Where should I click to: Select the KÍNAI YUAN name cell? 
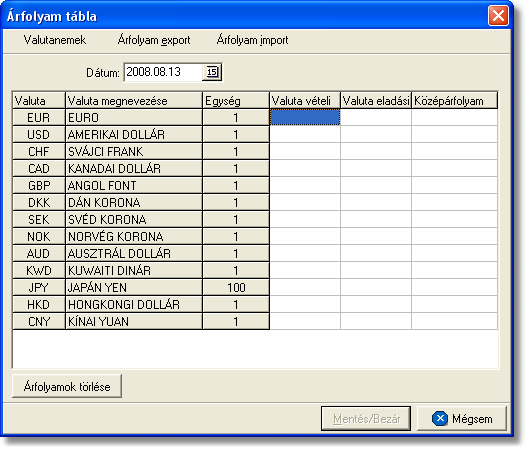tap(134, 321)
